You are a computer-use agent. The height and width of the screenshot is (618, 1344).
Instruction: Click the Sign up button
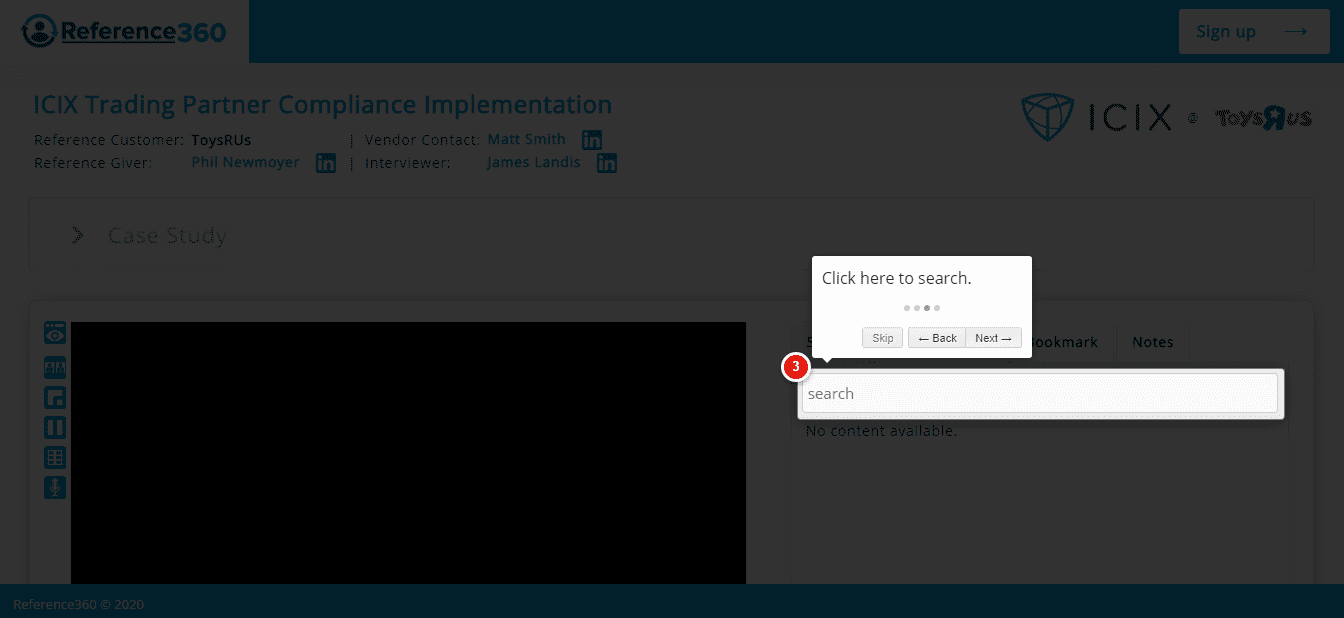[1254, 31]
